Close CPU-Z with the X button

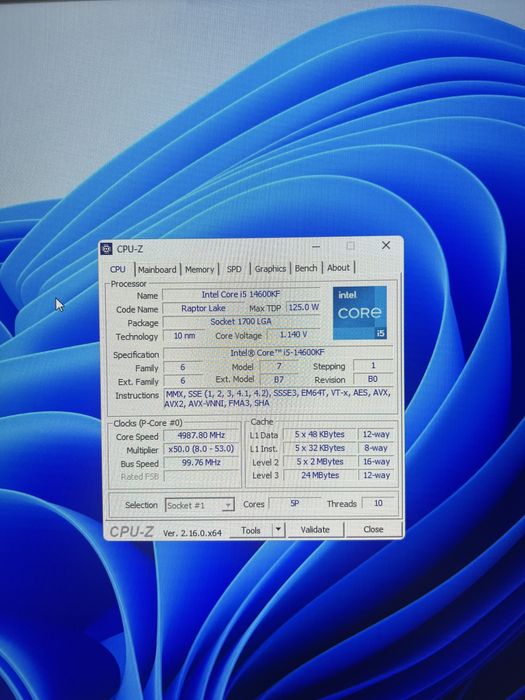(386, 245)
